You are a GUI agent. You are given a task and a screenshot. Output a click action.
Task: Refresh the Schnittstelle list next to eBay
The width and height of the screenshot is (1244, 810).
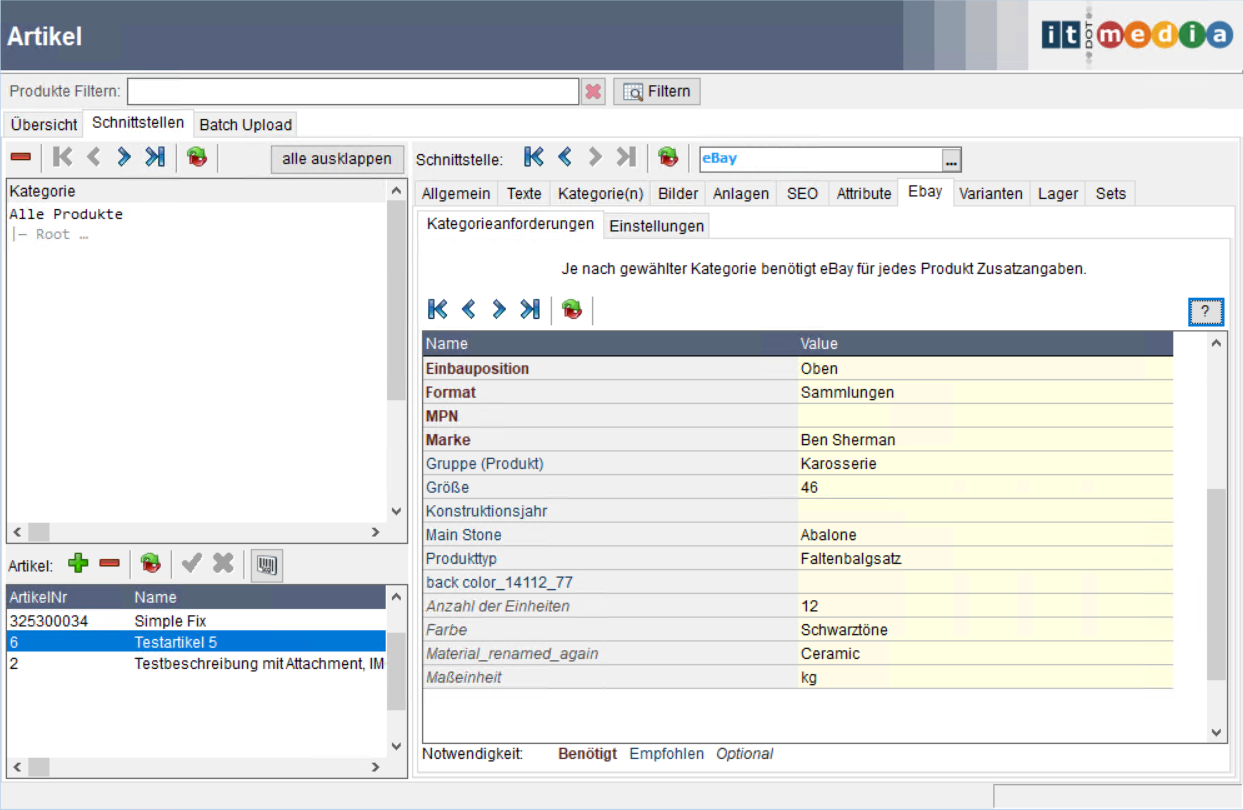pos(668,158)
